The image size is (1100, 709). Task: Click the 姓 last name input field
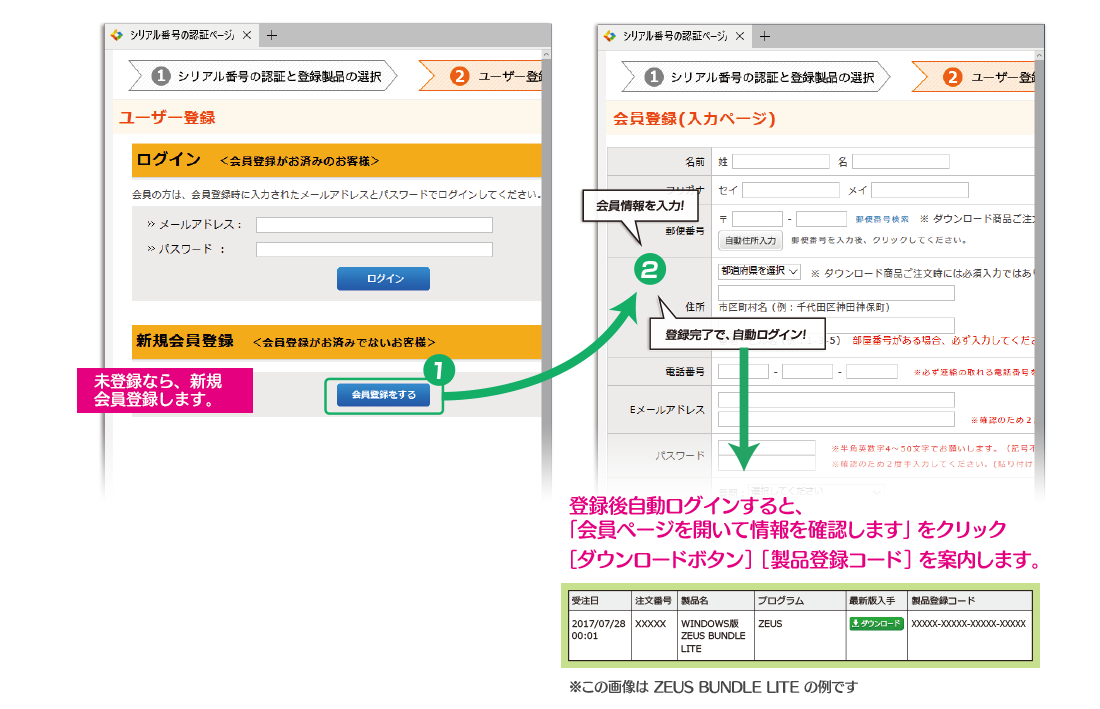click(781, 160)
